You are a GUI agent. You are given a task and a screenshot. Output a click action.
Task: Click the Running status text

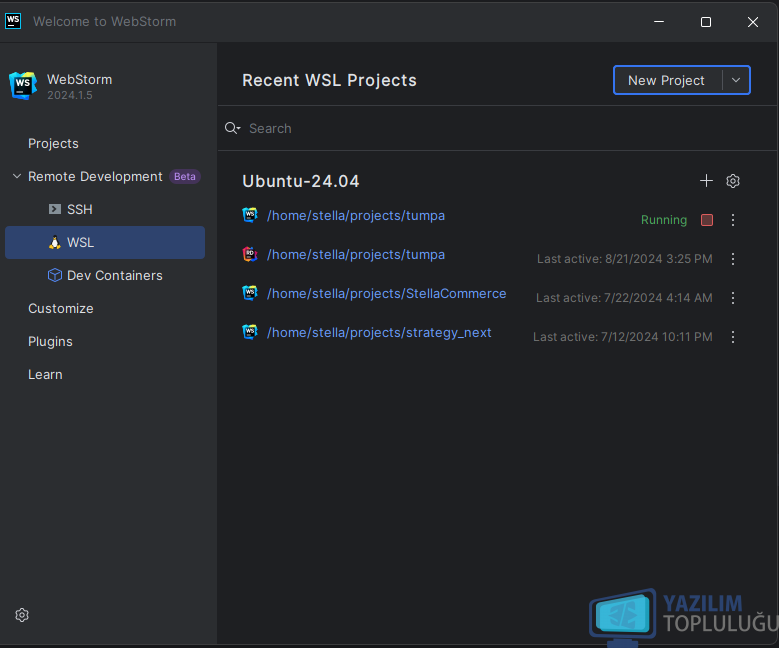pyautogui.click(x=664, y=220)
